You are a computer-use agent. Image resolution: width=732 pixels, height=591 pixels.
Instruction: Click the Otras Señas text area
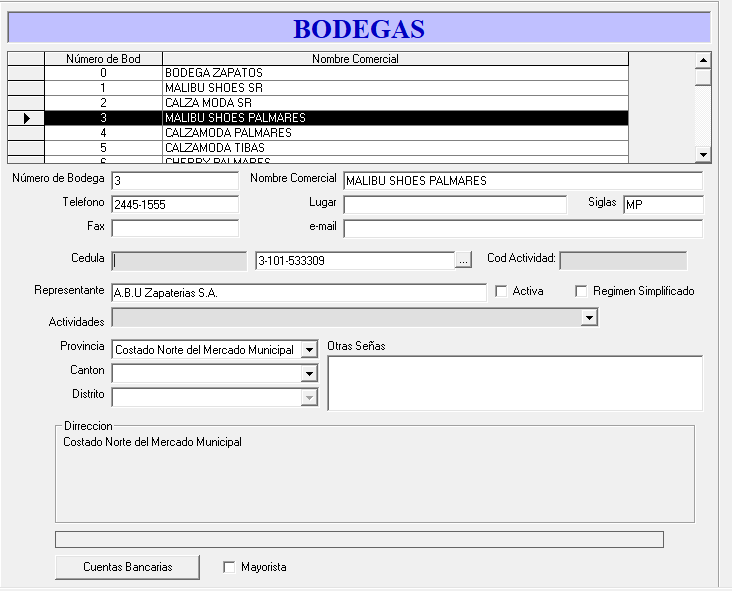click(514, 383)
